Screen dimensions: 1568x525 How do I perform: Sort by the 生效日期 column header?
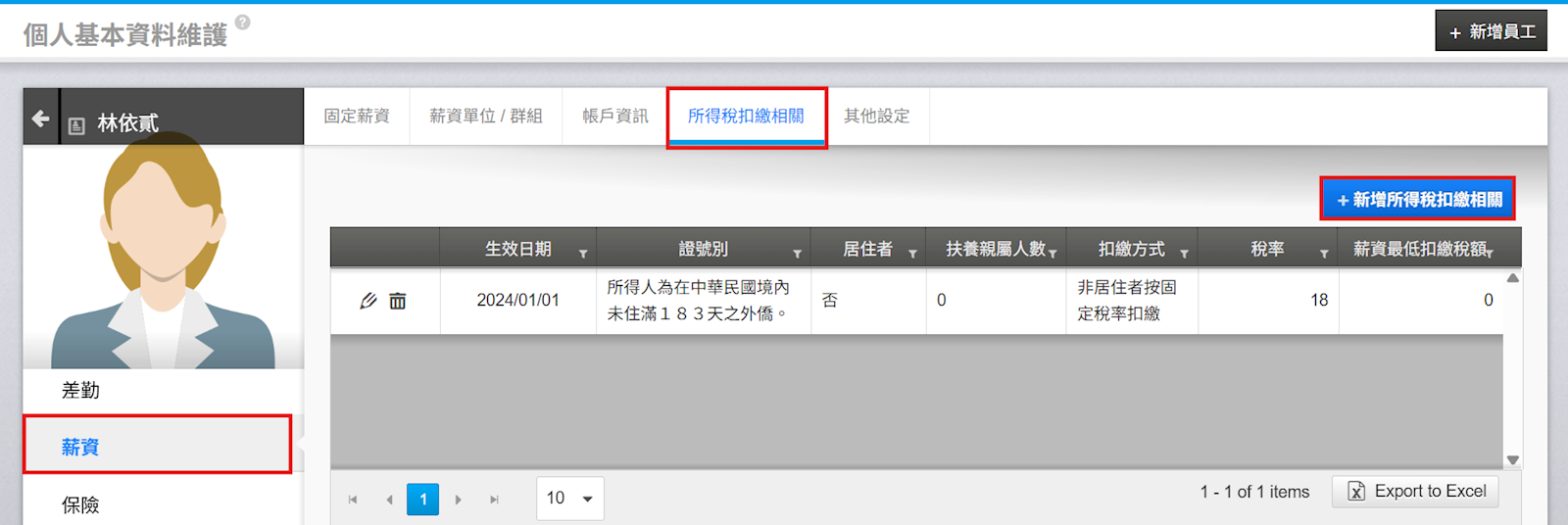(517, 249)
